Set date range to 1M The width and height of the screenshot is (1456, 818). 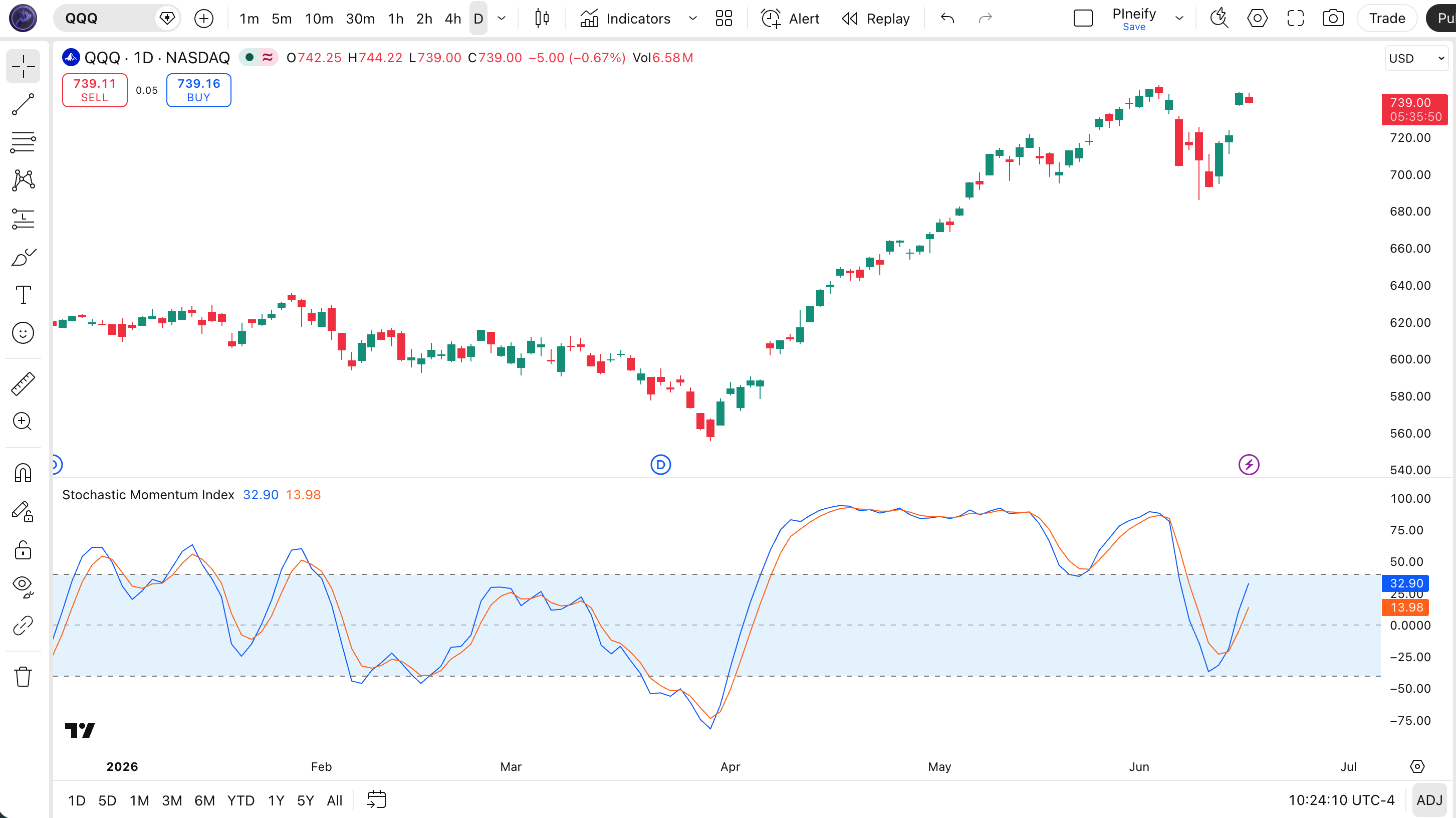(140, 800)
